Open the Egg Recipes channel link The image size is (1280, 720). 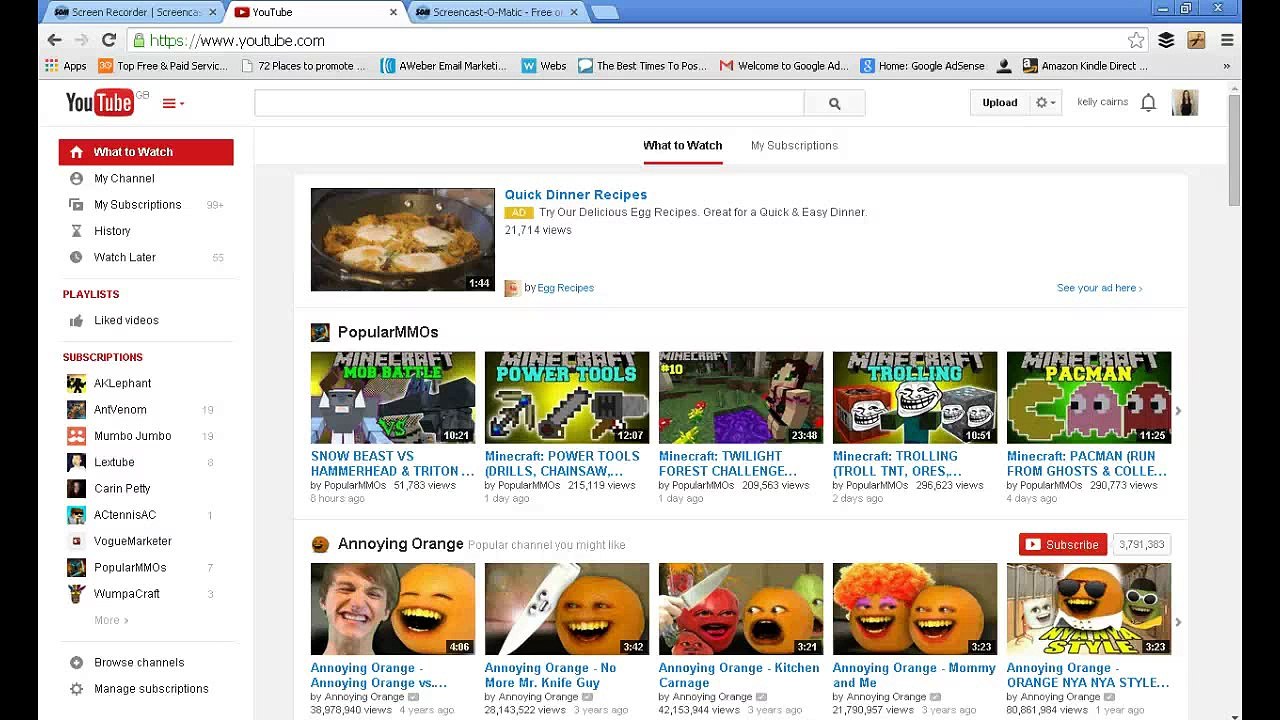(566, 288)
